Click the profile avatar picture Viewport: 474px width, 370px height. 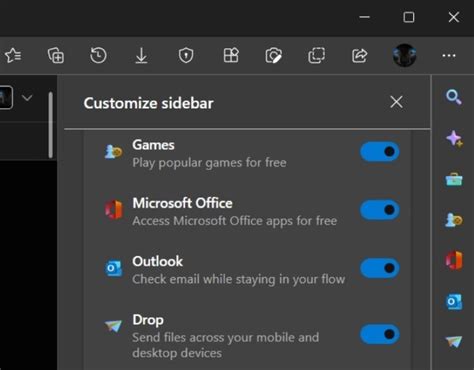click(x=404, y=55)
